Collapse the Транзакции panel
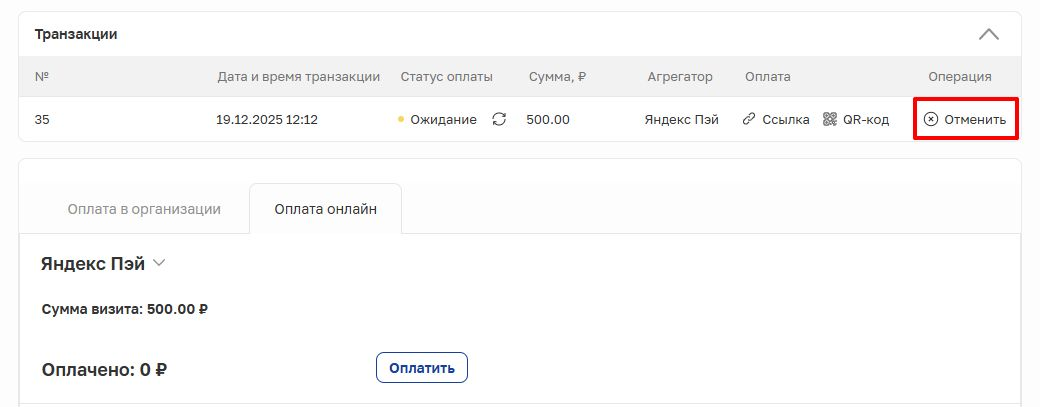The image size is (1040, 407). [x=988, y=34]
